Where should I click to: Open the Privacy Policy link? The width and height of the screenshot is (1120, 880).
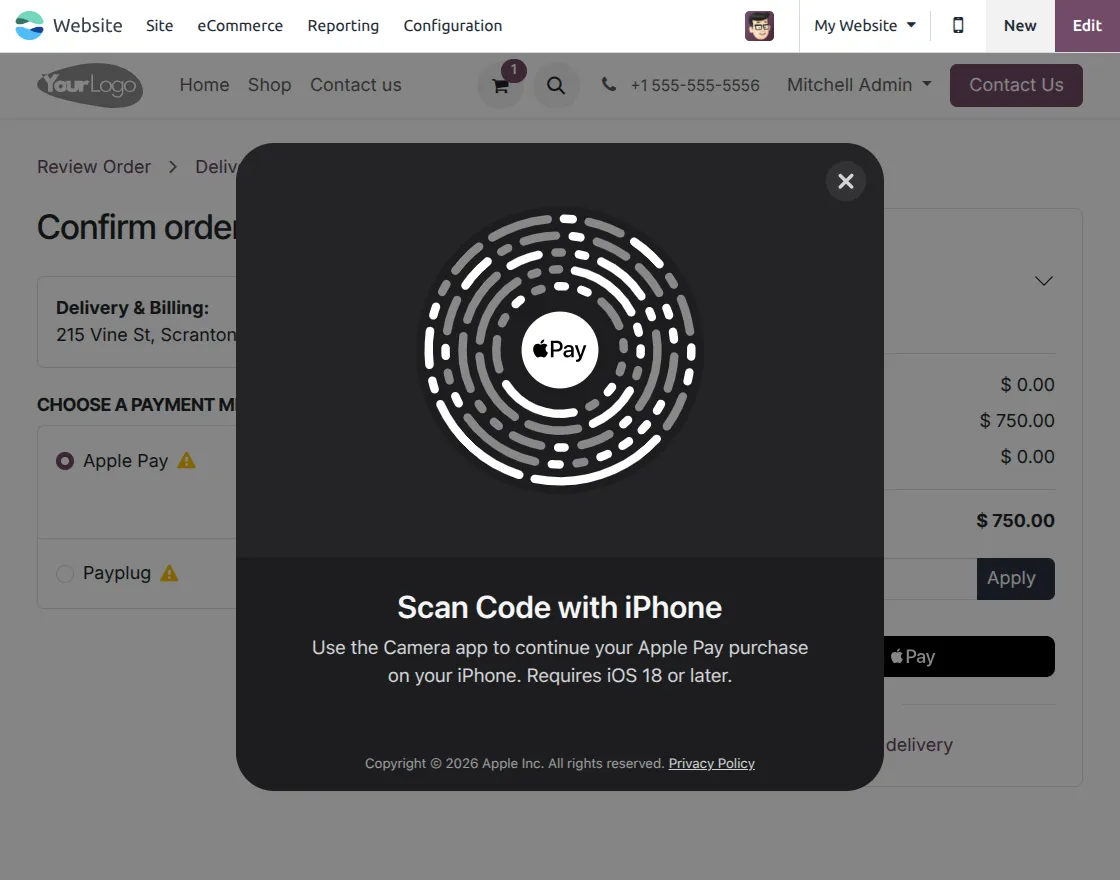point(711,763)
